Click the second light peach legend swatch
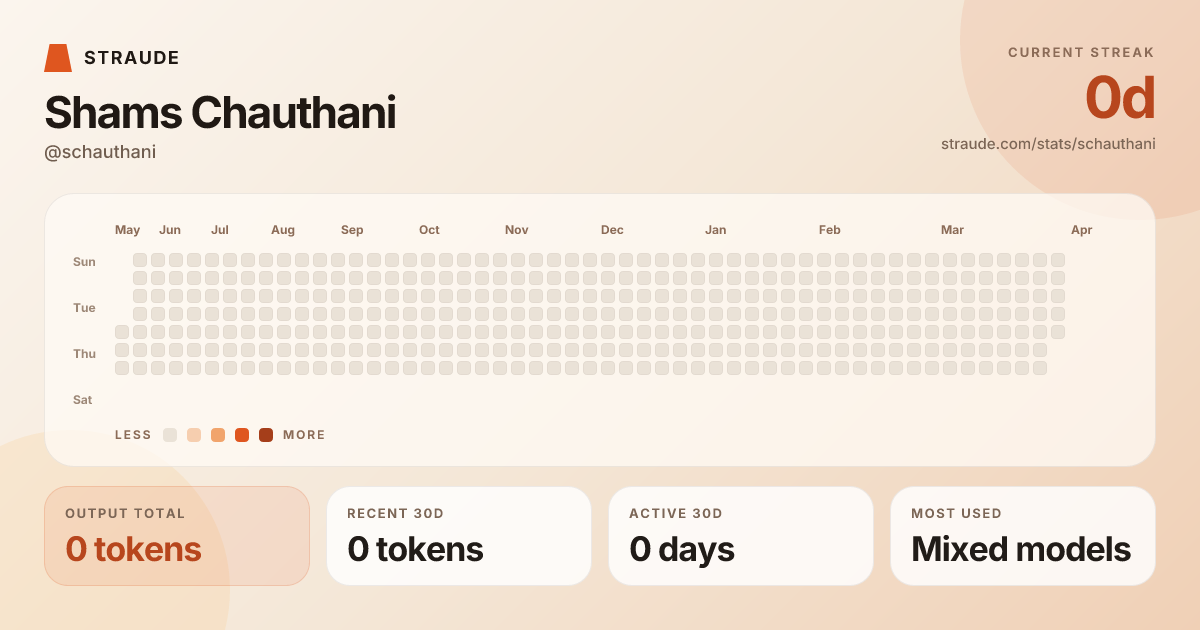This screenshot has width=1200, height=630. coord(194,435)
